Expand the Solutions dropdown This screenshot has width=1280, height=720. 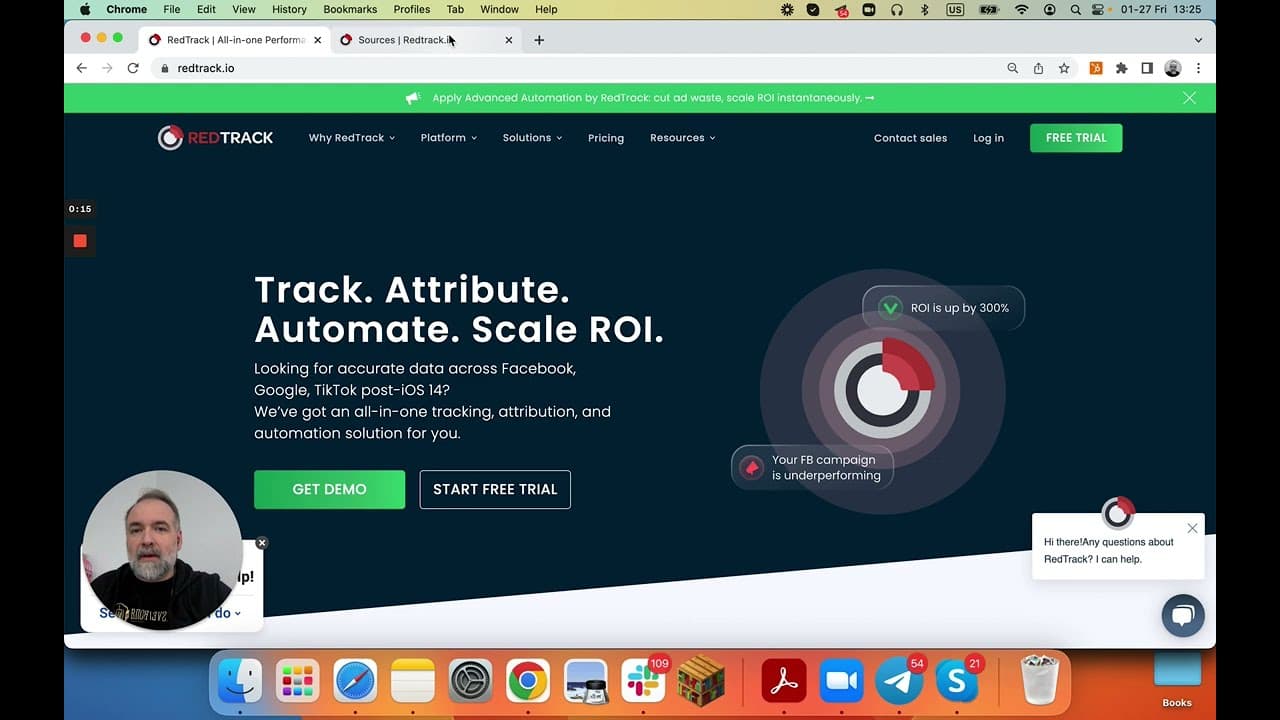pyautogui.click(x=532, y=138)
